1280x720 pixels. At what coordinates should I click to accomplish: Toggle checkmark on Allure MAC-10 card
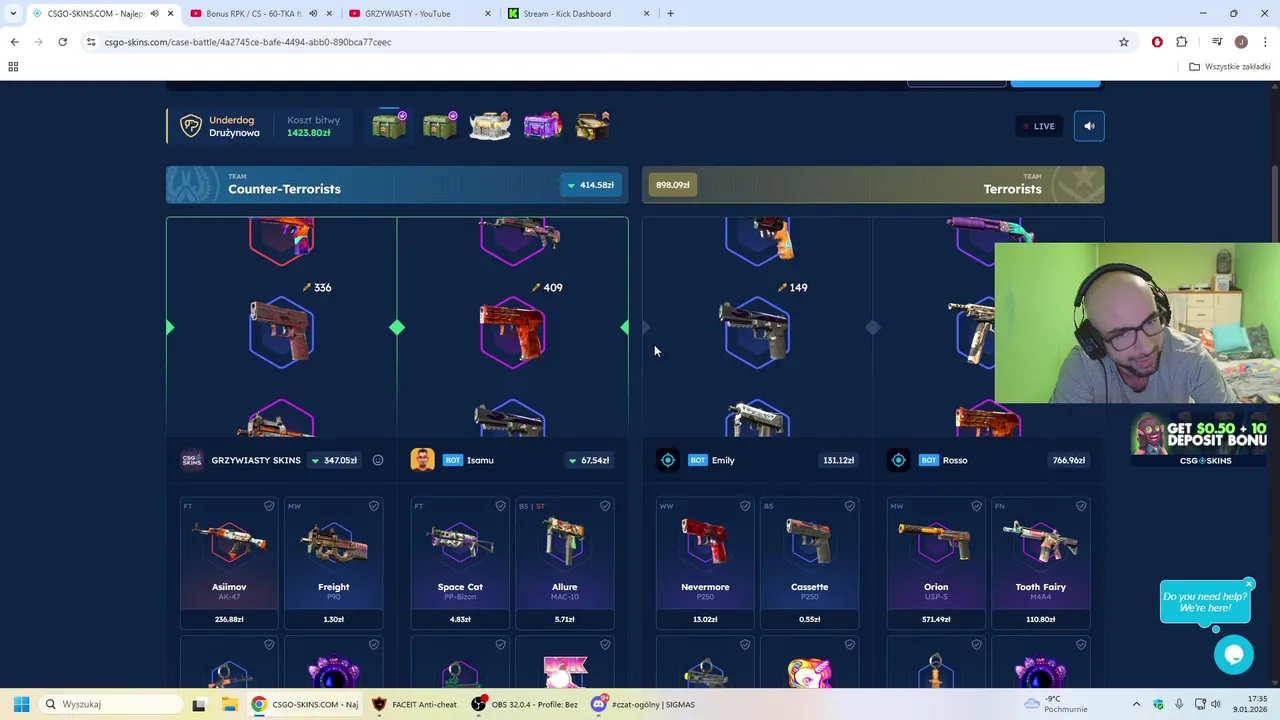[605, 506]
